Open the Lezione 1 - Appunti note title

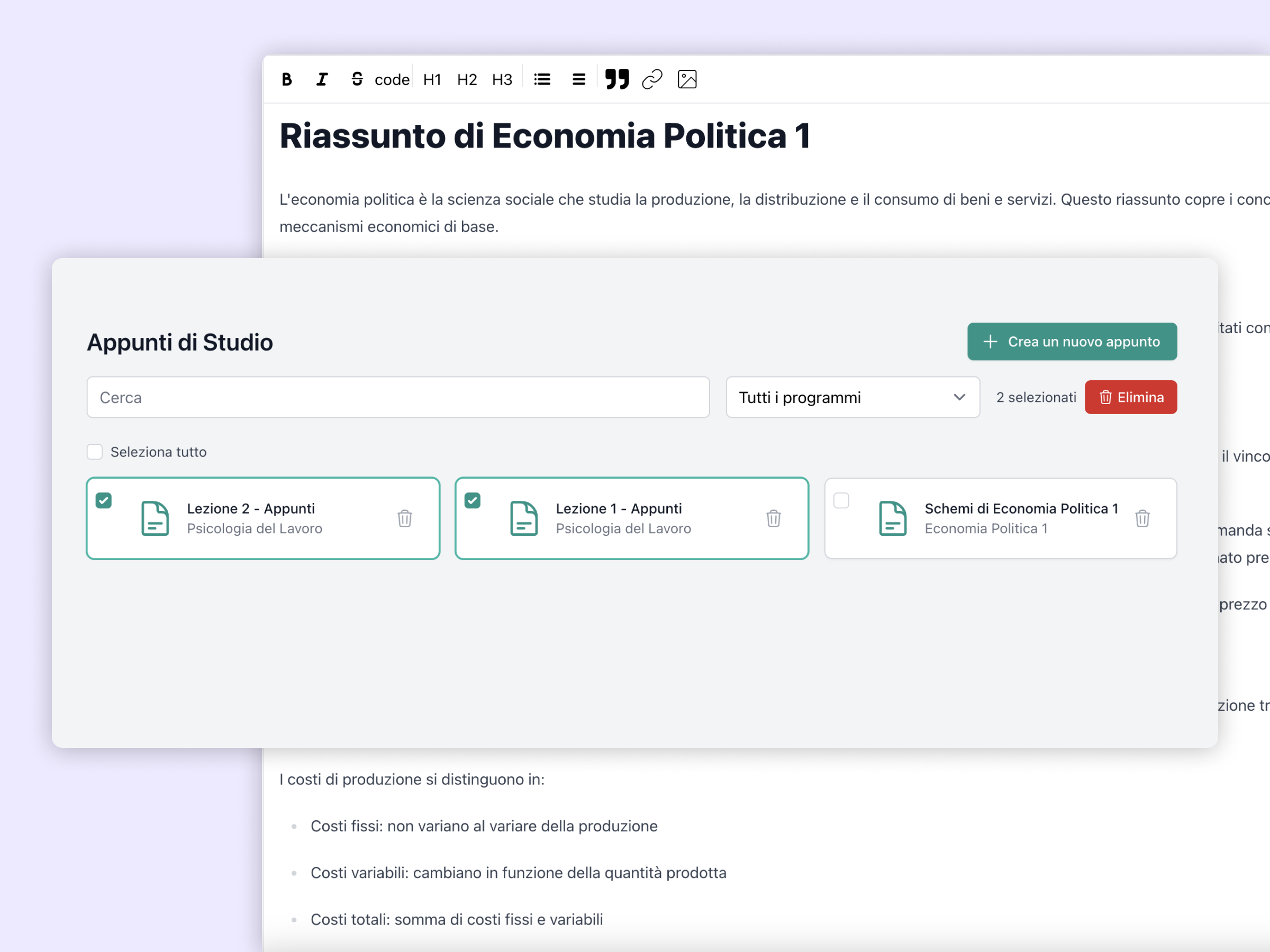point(619,508)
